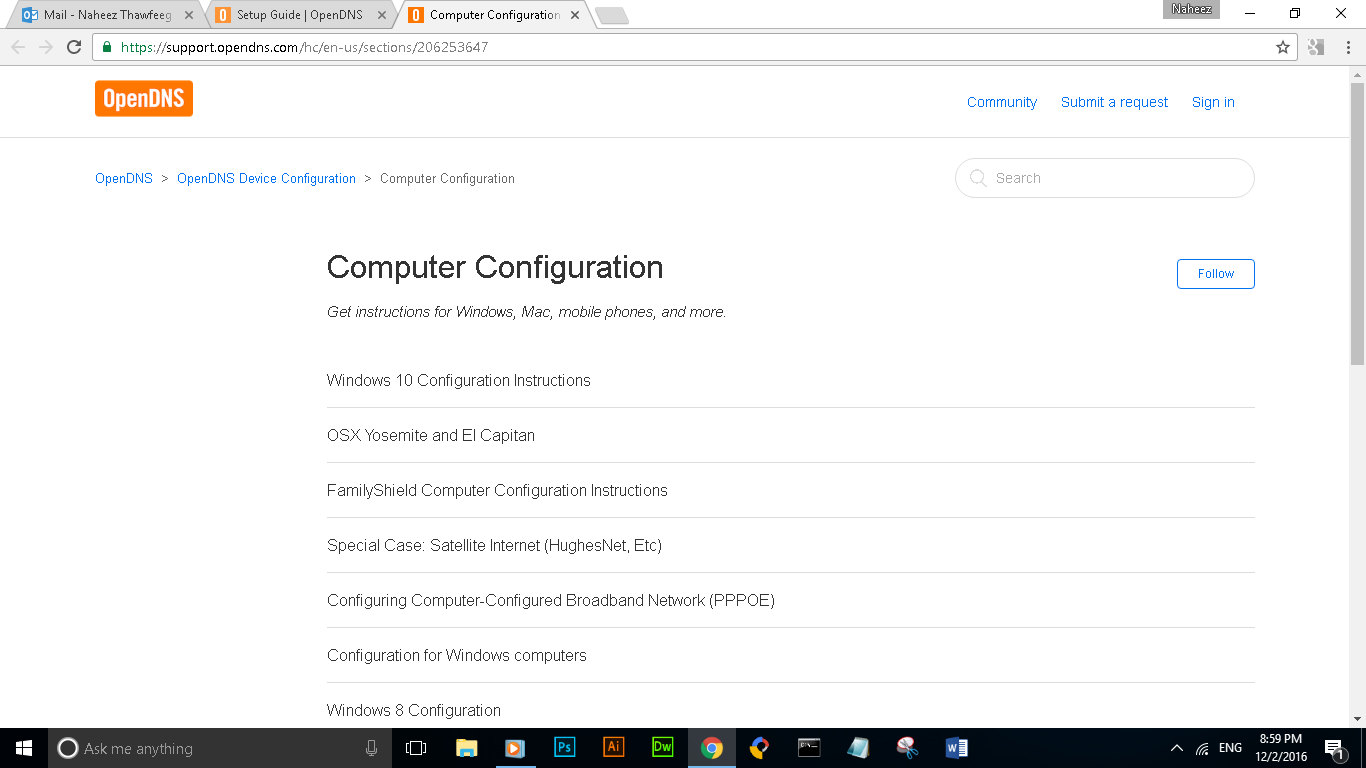
Task: Click the address bar URL
Action: tap(304, 47)
